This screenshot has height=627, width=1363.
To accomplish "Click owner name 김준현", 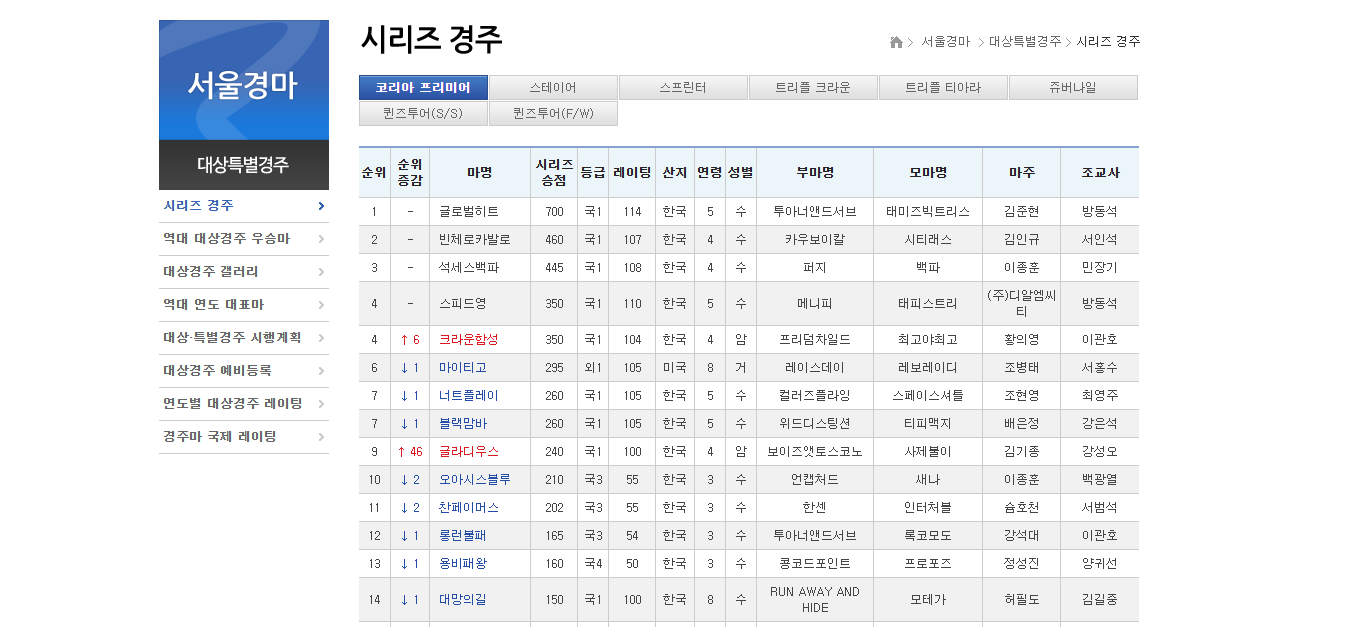I will tap(1022, 212).
